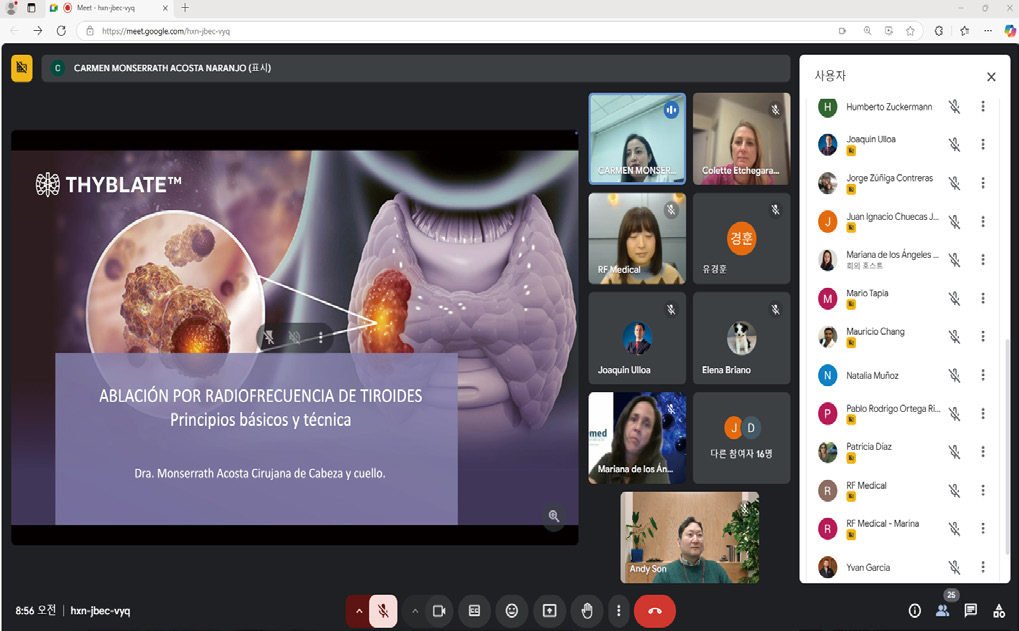Open the chat panel icon

(x=970, y=610)
